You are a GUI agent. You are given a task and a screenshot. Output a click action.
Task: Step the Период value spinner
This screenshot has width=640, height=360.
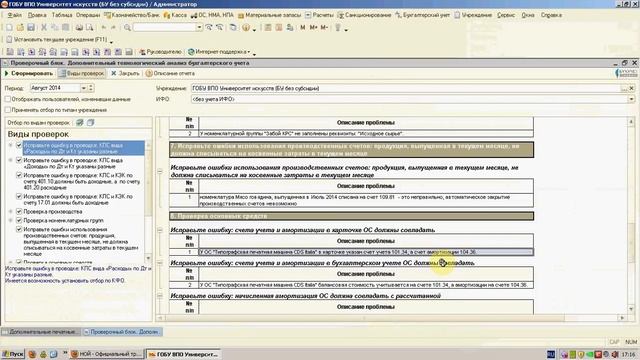[x=91, y=88]
